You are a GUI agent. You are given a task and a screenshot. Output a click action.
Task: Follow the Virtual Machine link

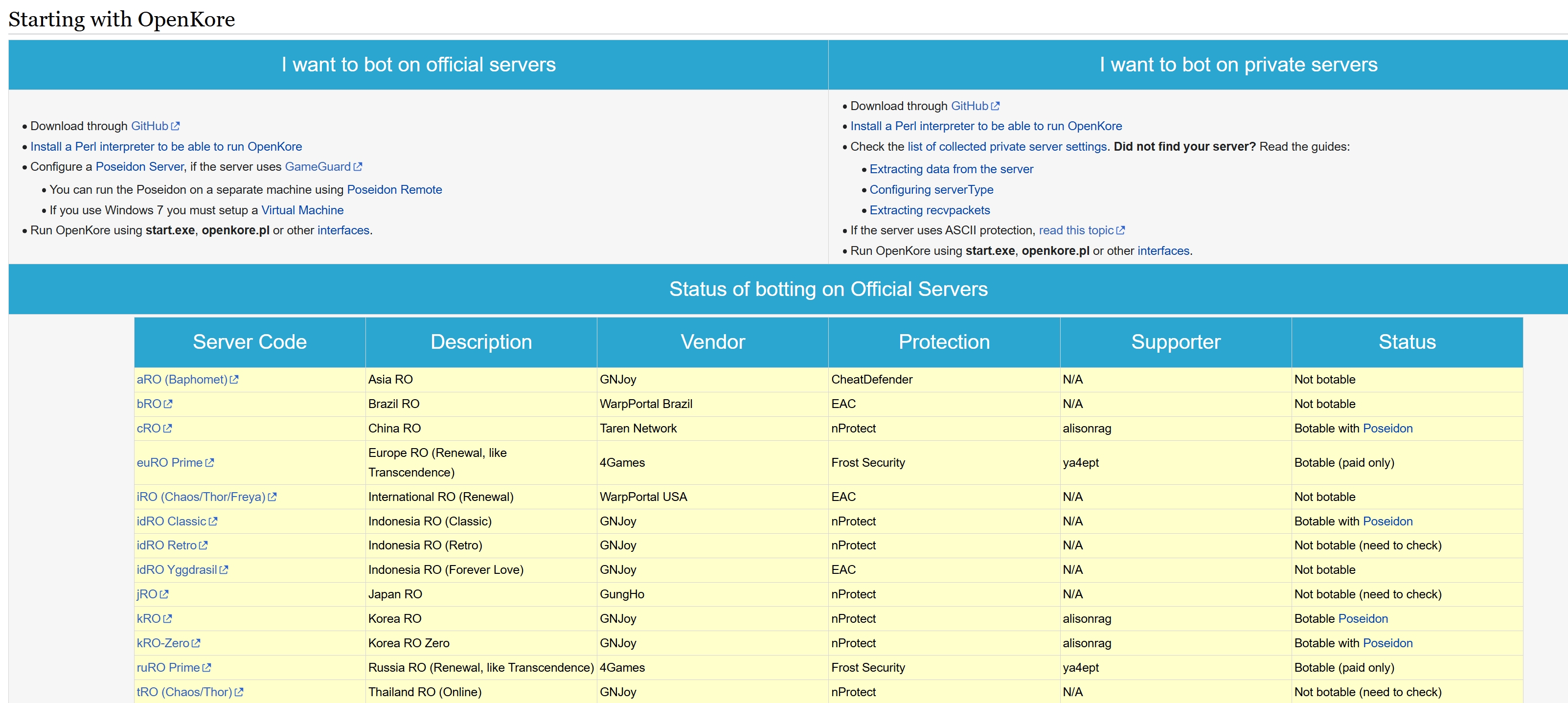(302, 210)
